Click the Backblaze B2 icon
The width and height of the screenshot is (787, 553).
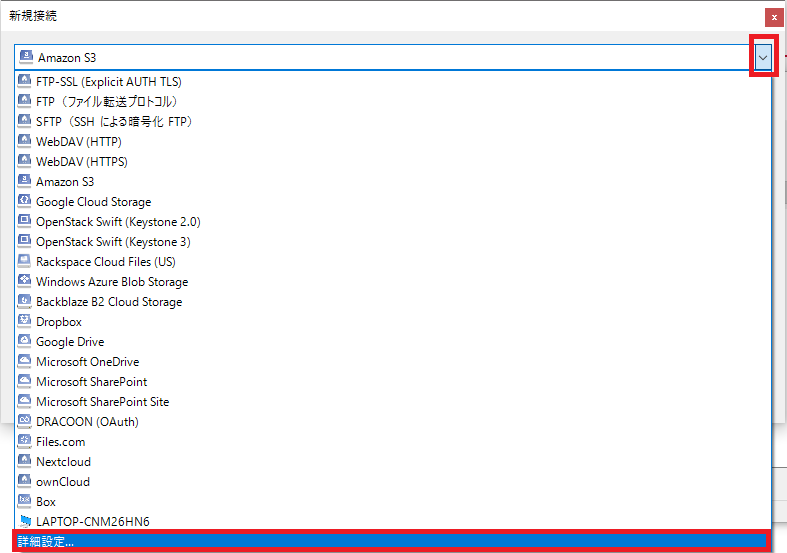point(24,301)
